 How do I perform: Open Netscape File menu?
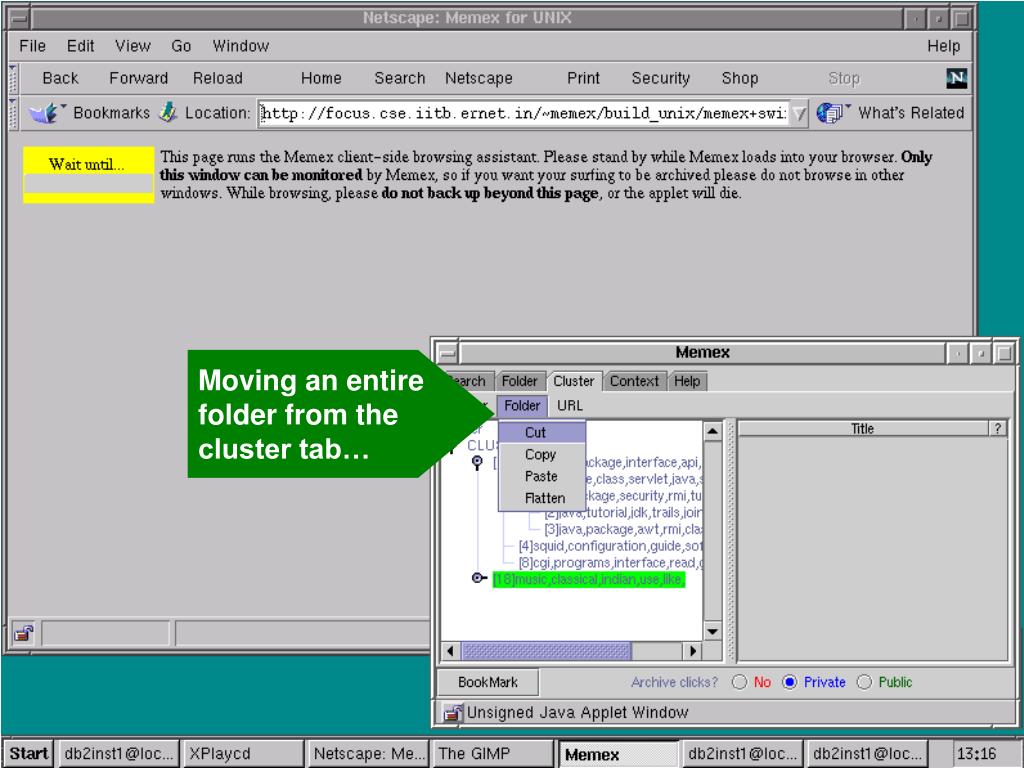click(33, 46)
